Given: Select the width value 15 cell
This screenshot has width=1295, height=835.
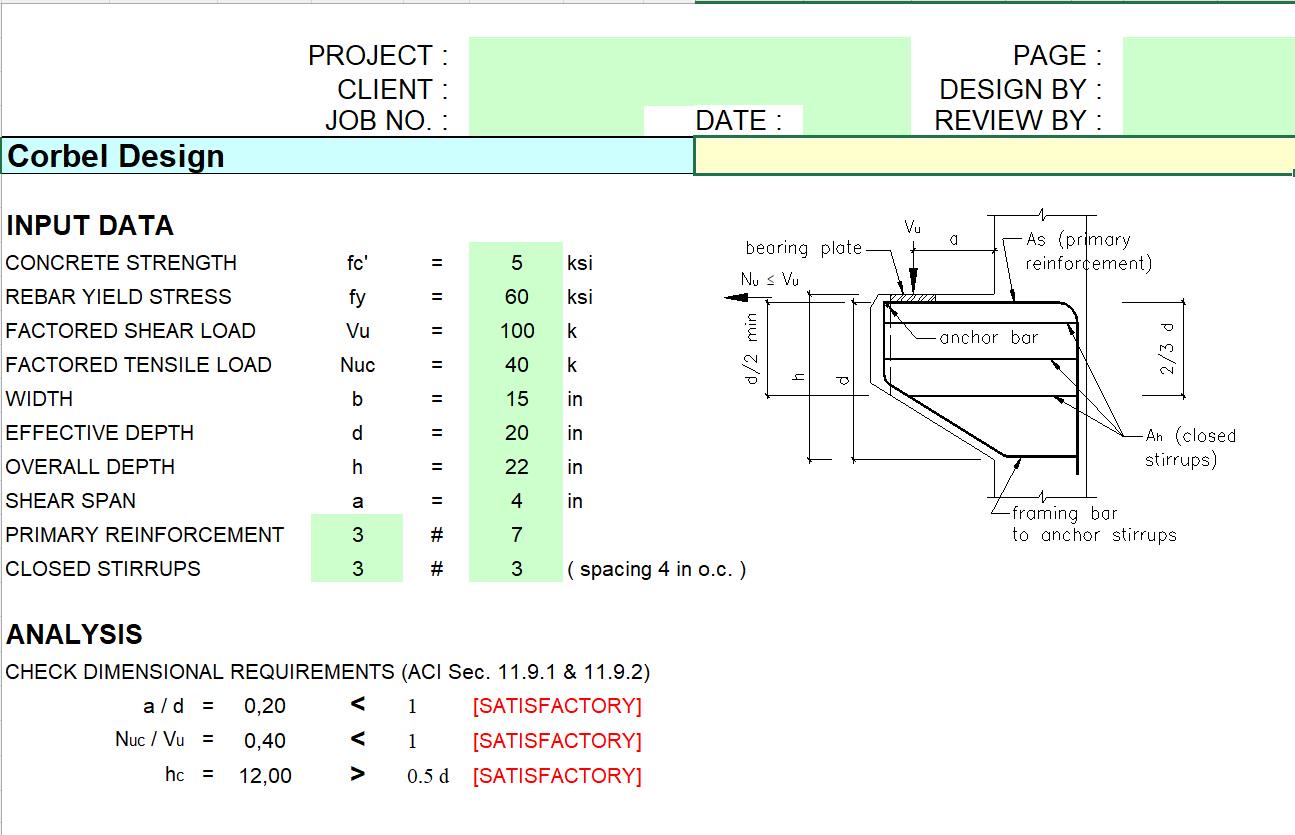Looking at the screenshot, I should (516, 399).
